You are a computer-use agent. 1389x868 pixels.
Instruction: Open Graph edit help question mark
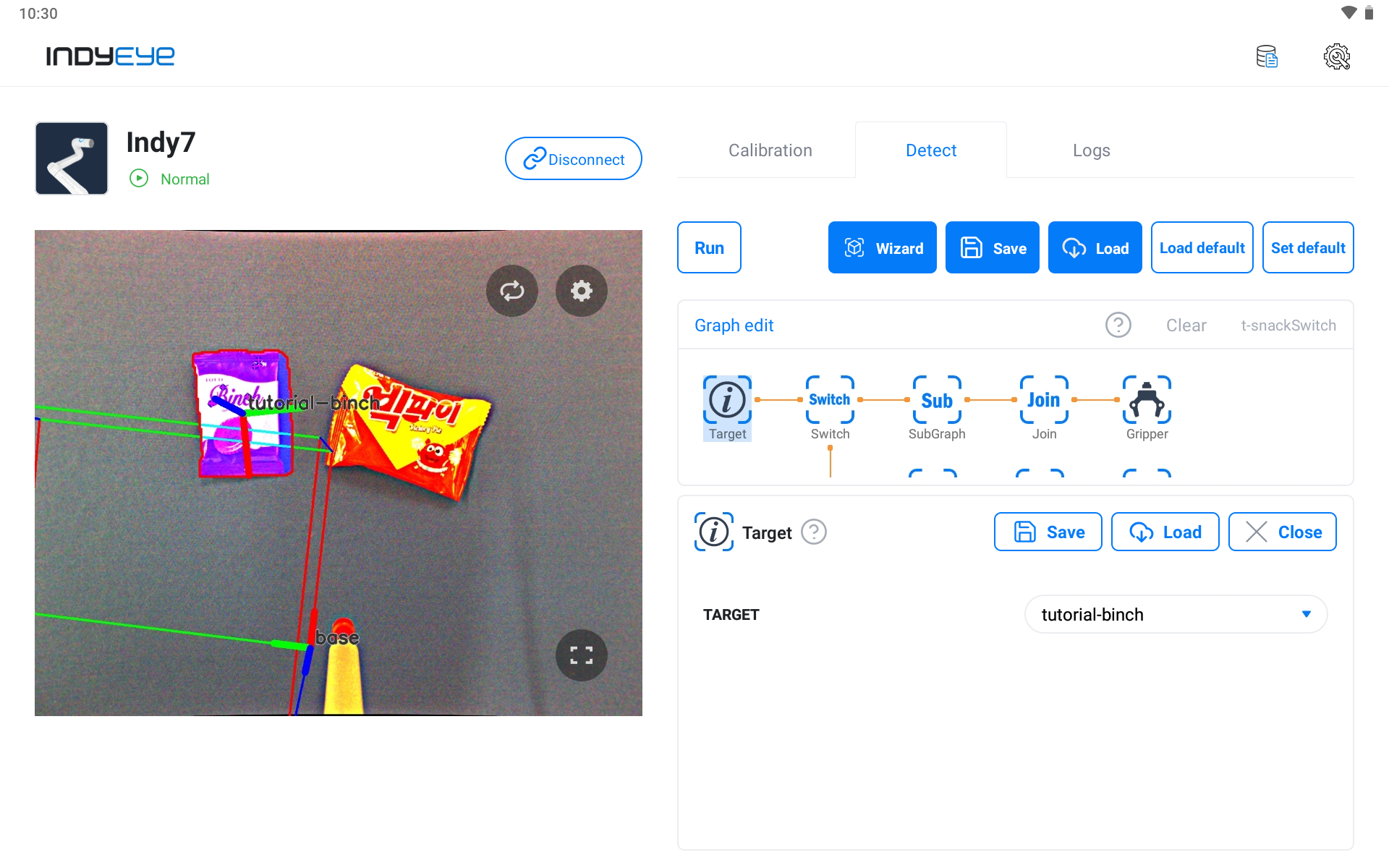pyautogui.click(x=1118, y=325)
